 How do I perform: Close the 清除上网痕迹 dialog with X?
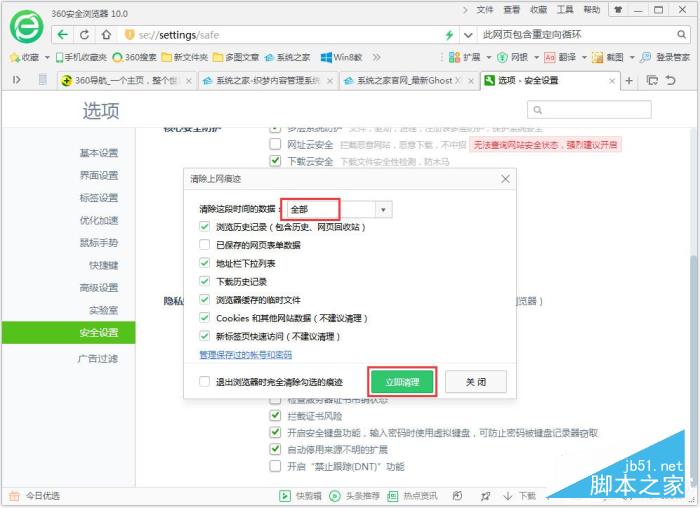(505, 179)
